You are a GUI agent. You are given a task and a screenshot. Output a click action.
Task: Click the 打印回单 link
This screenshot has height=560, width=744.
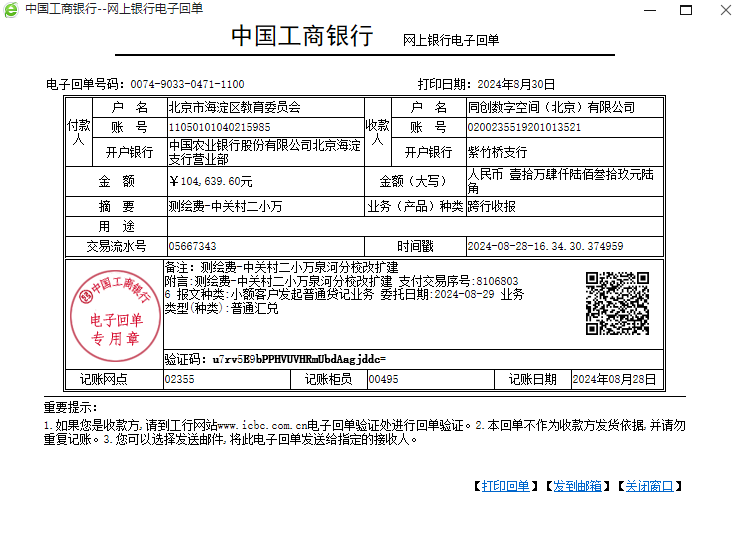pos(505,486)
